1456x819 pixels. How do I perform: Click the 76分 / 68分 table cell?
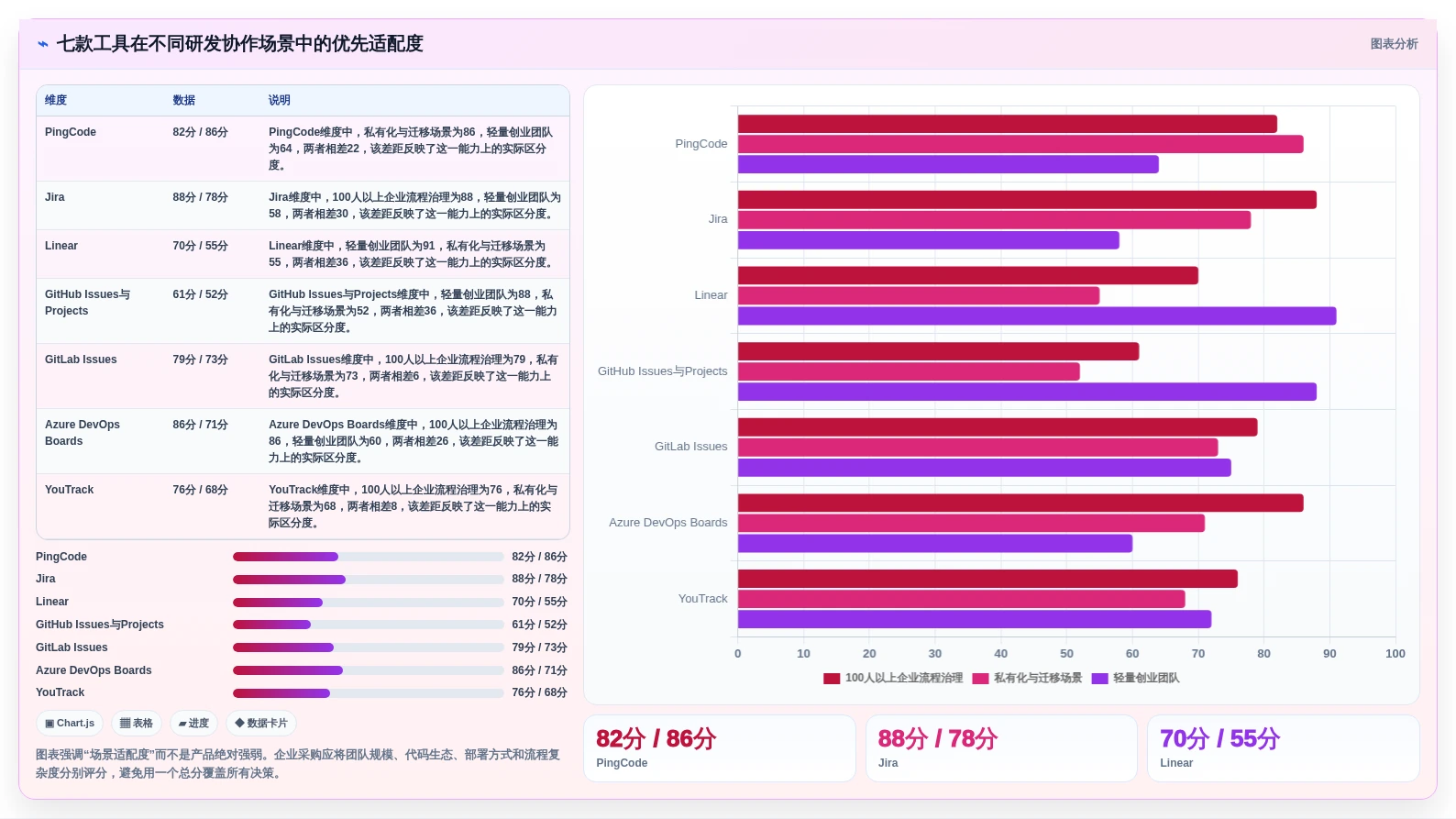click(x=201, y=490)
